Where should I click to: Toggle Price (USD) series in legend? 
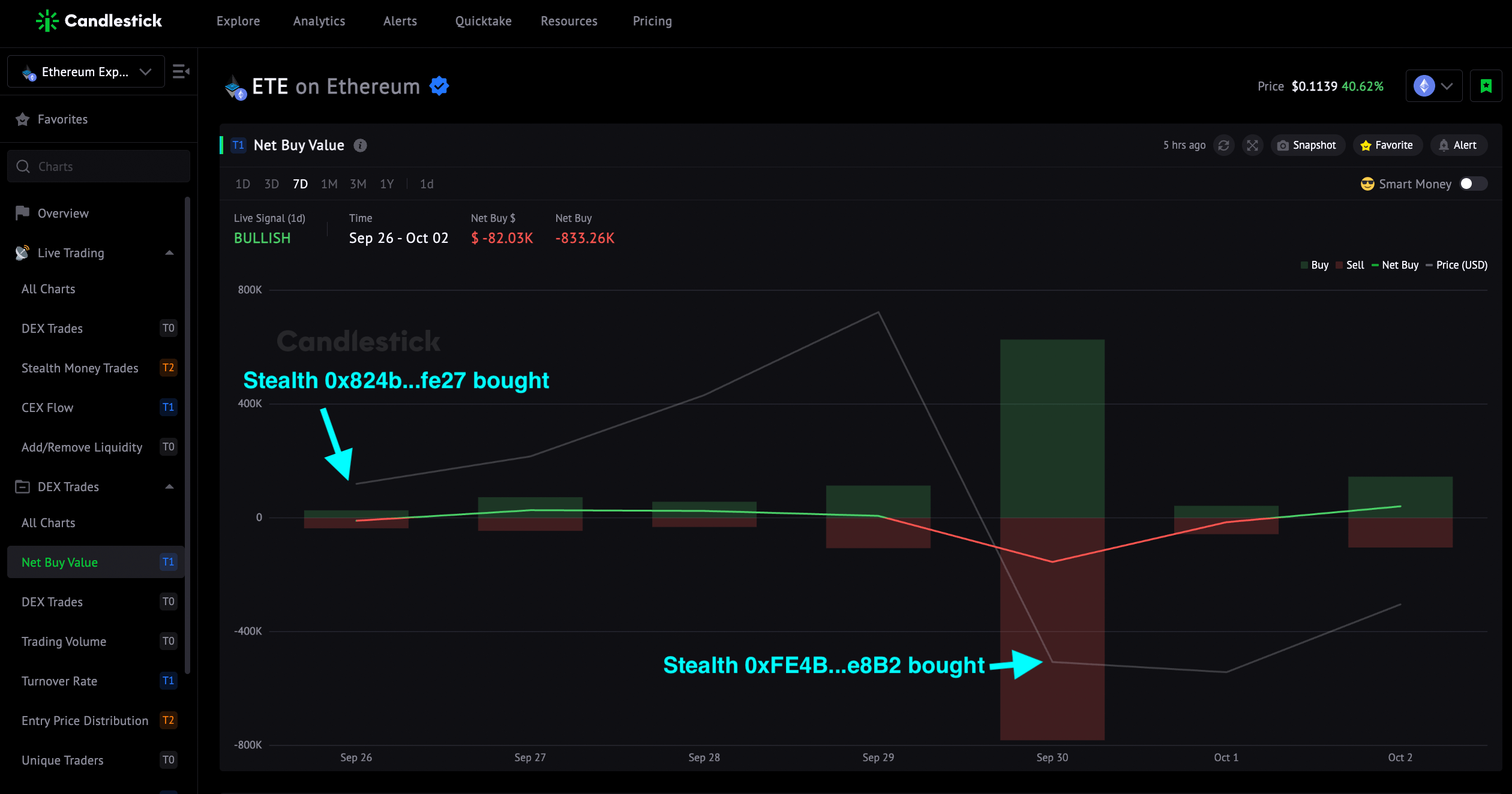[1456, 265]
